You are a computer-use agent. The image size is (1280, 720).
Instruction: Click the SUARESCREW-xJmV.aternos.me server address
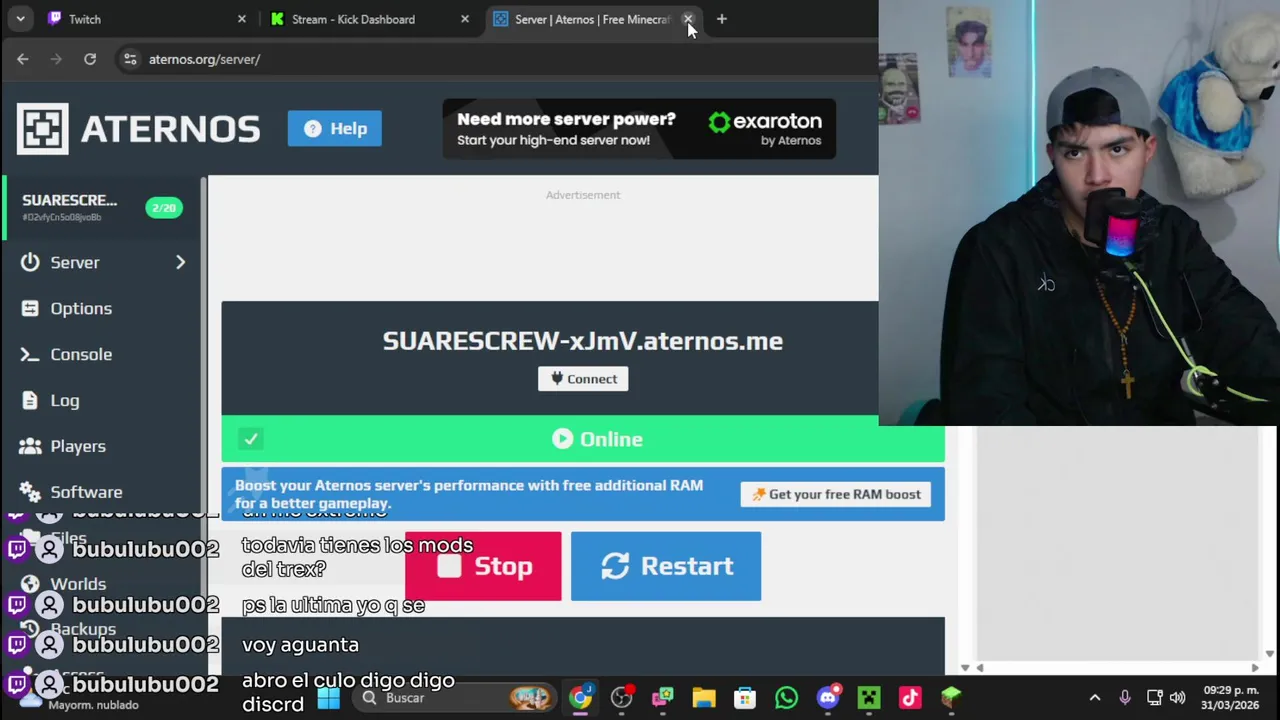pos(583,341)
